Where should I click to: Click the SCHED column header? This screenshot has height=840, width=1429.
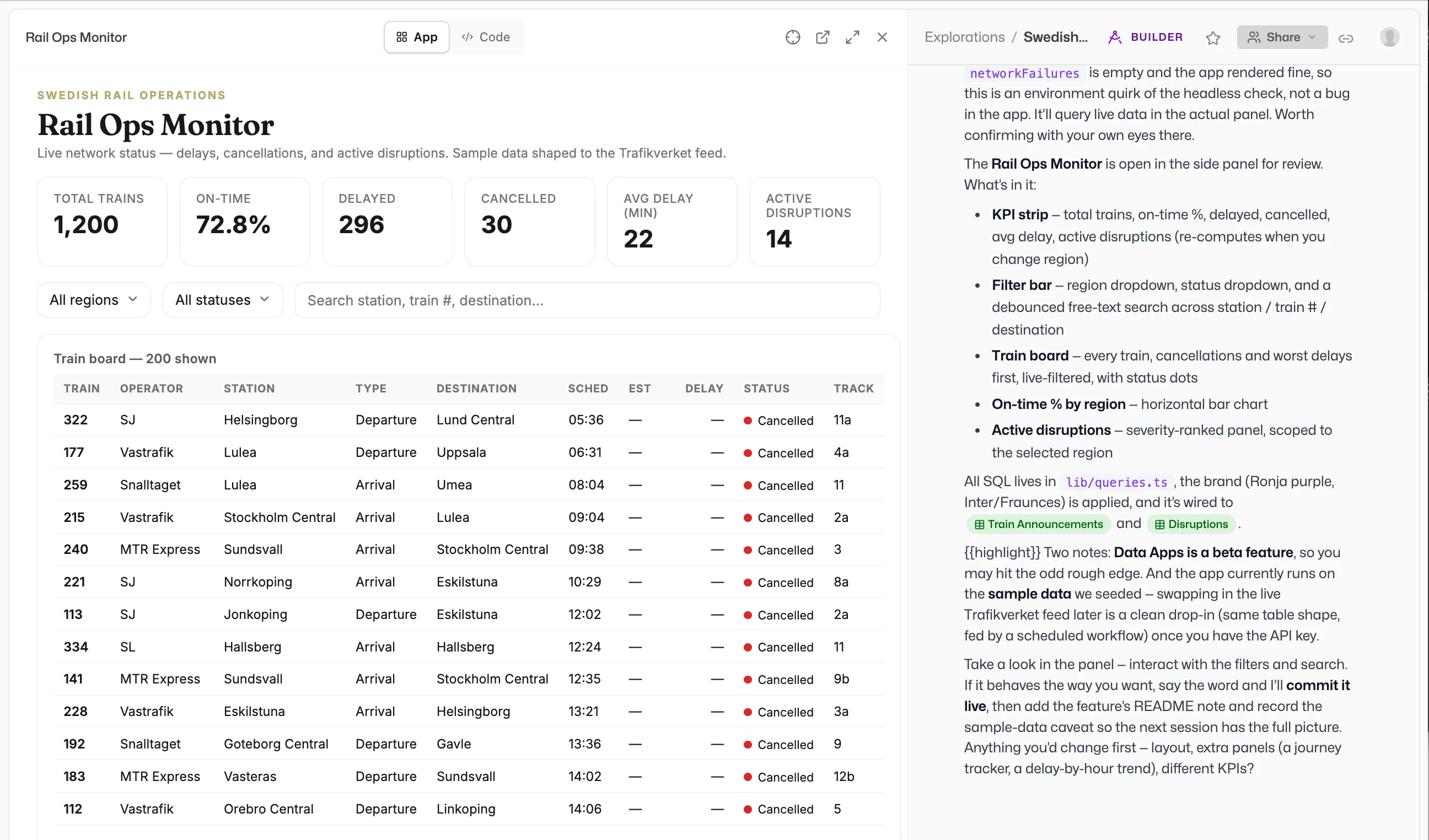(588, 389)
